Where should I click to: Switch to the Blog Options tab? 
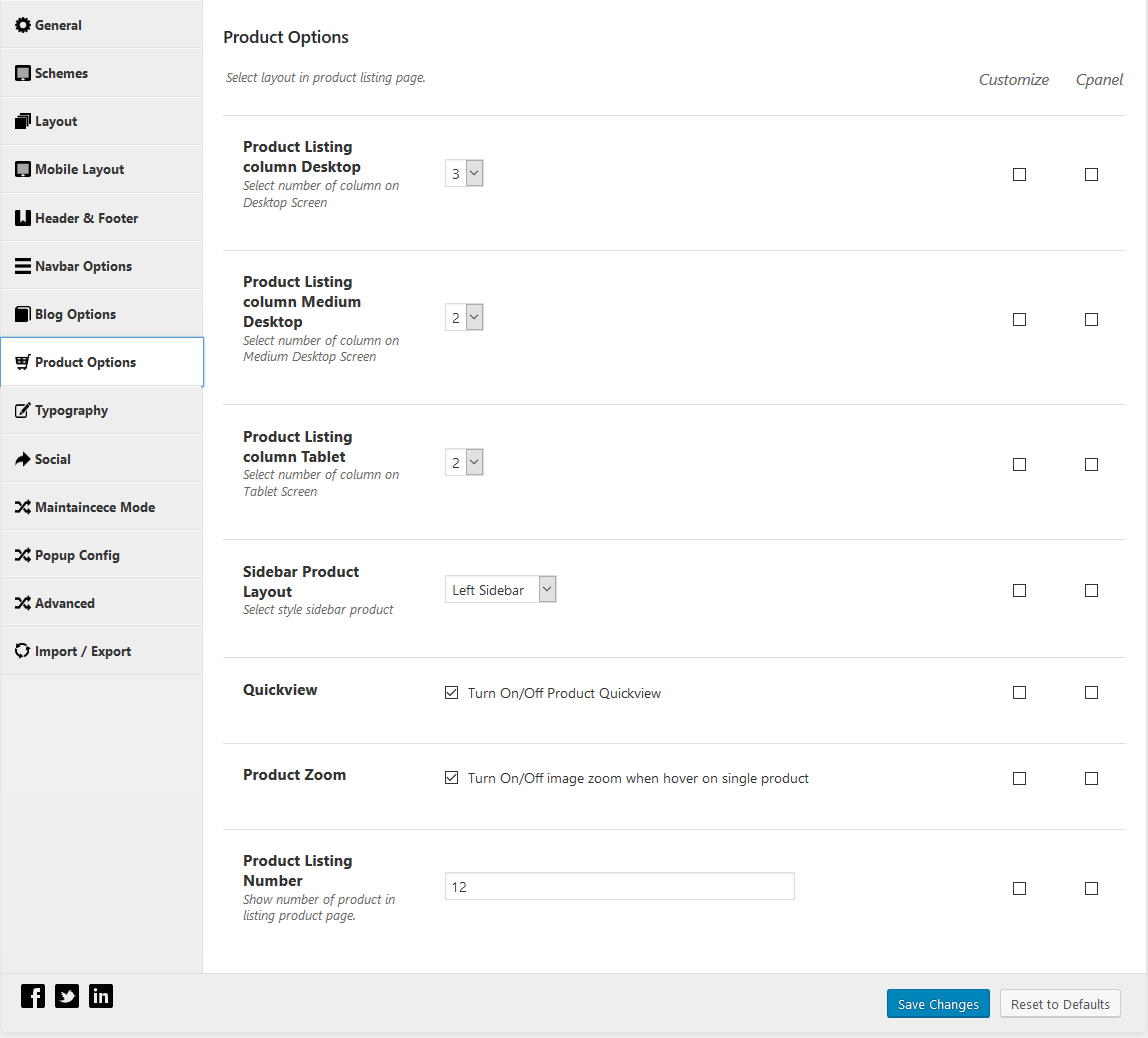click(76, 314)
